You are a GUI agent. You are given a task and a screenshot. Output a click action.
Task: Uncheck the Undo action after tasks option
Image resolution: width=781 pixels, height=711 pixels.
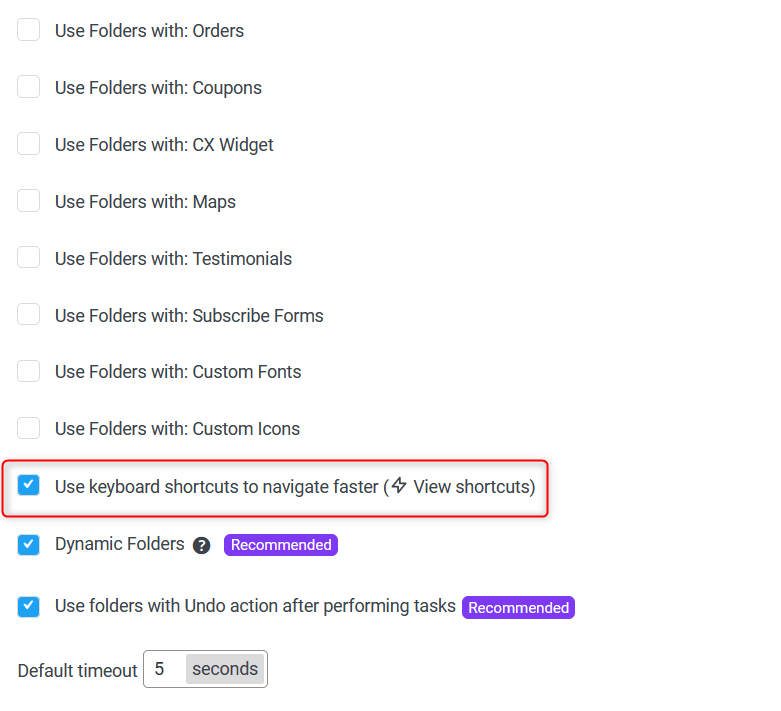[28, 606]
